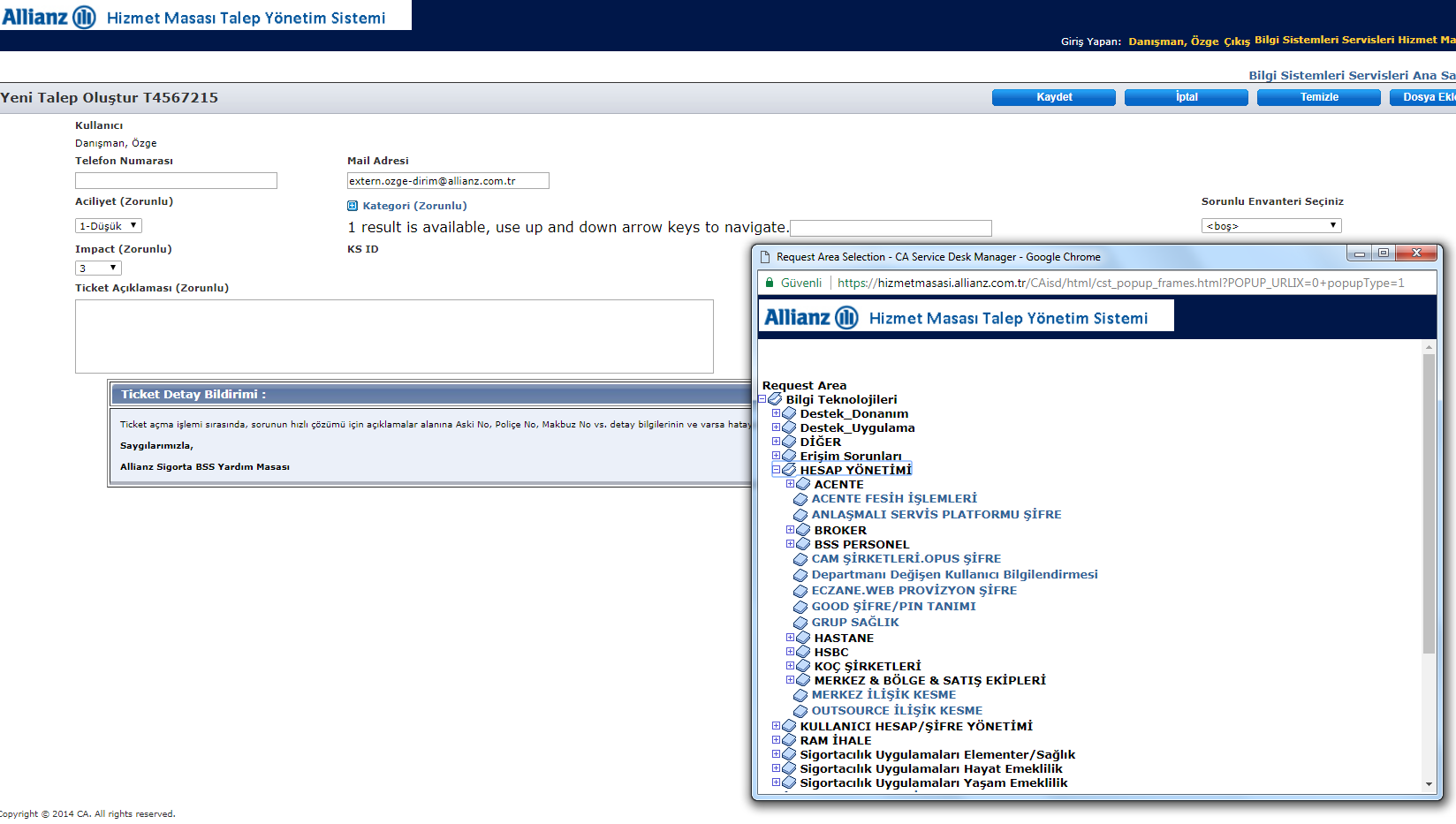This screenshot has width=1456, height=824.
Task: Open the Aciliyet dropdown
Action: 108,226
